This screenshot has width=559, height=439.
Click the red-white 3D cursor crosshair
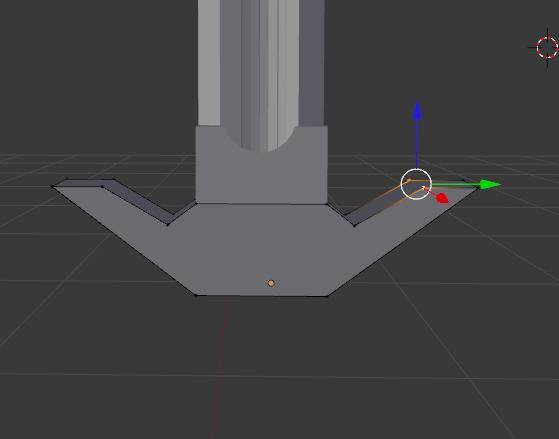pos(547,47)
